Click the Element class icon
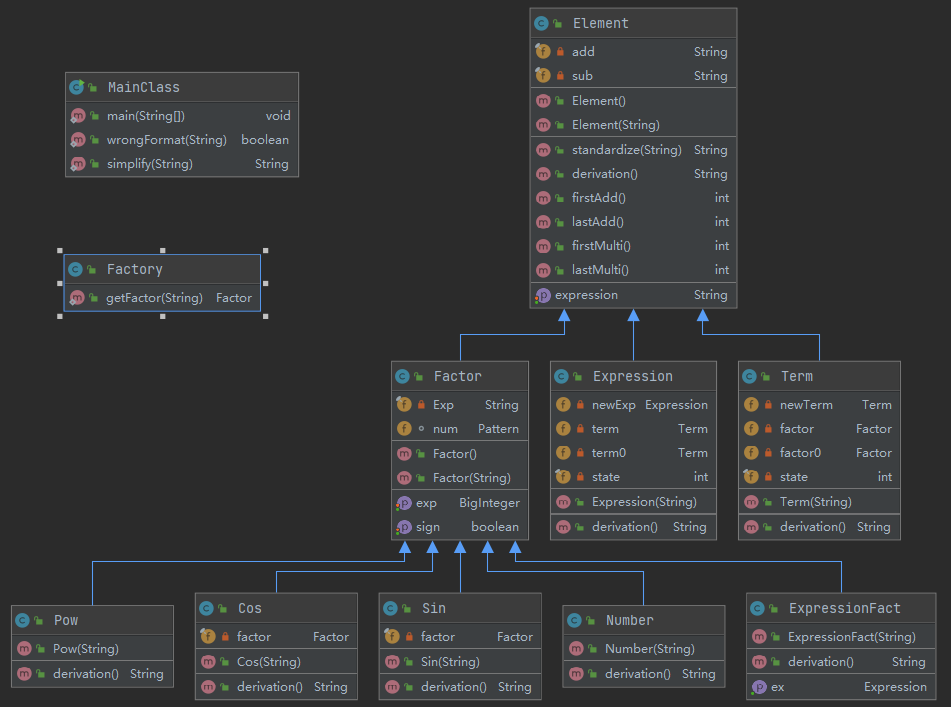 tap(542, 24)
